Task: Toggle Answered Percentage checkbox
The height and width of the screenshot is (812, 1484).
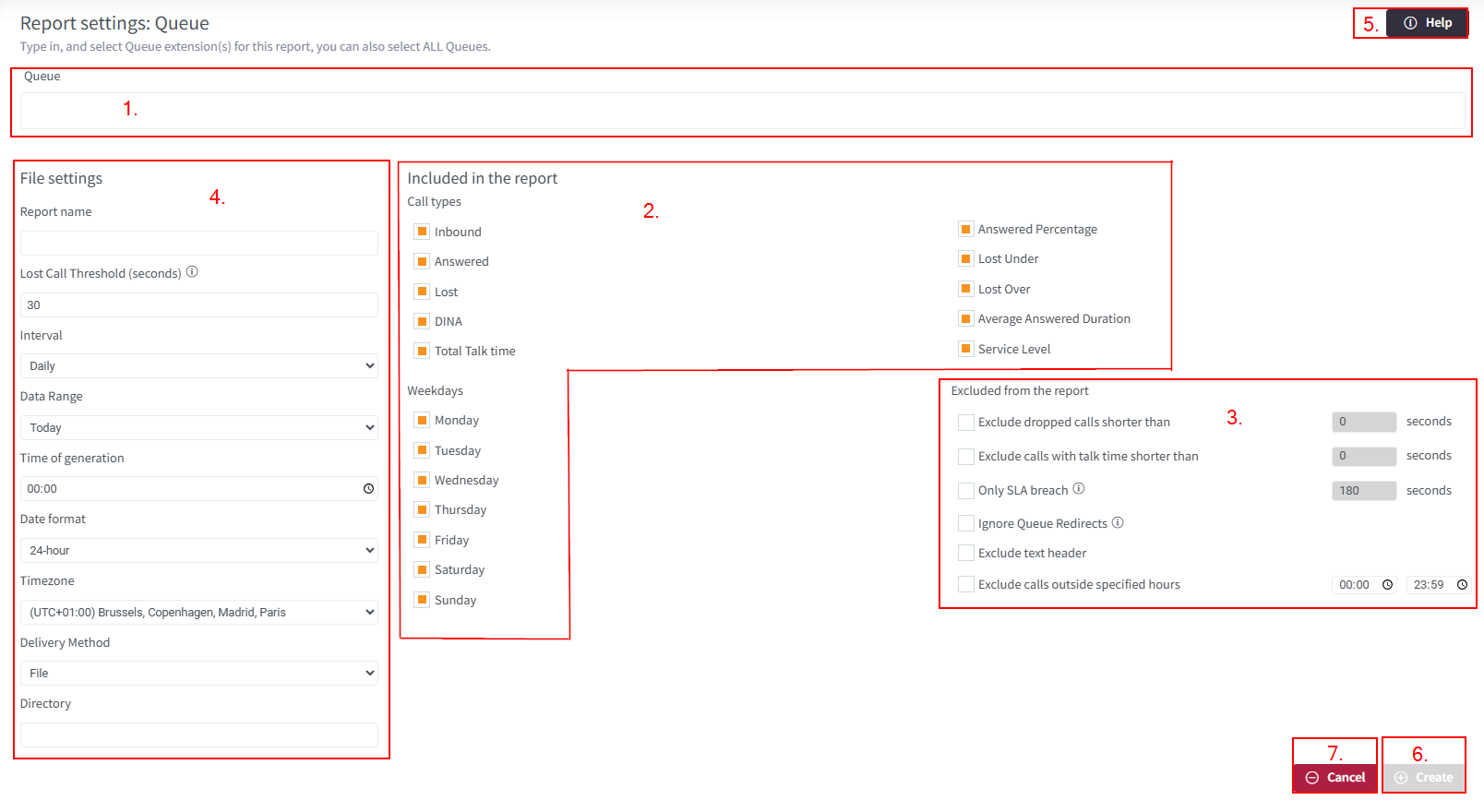Action: [x=965, y=229]
